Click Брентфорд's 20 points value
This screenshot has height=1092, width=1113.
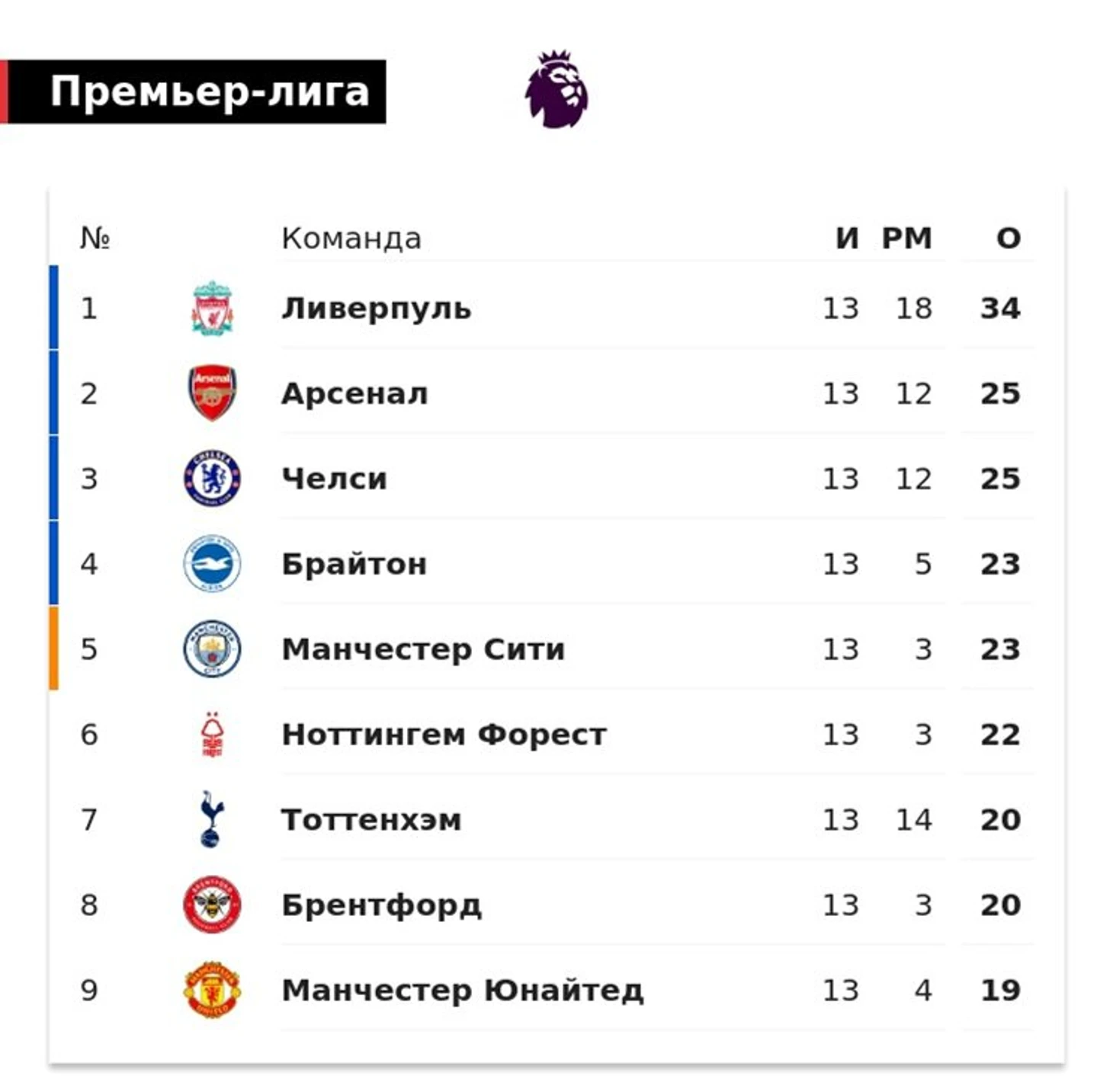1000,905
